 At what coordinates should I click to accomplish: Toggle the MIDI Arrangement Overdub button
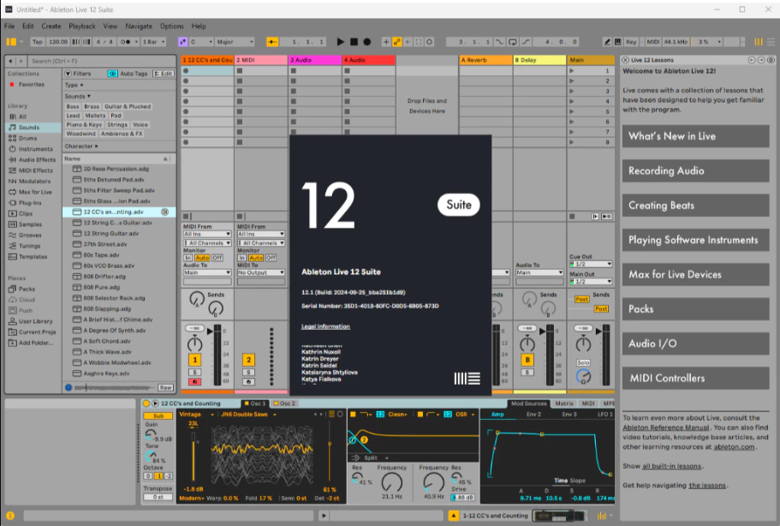386,42
